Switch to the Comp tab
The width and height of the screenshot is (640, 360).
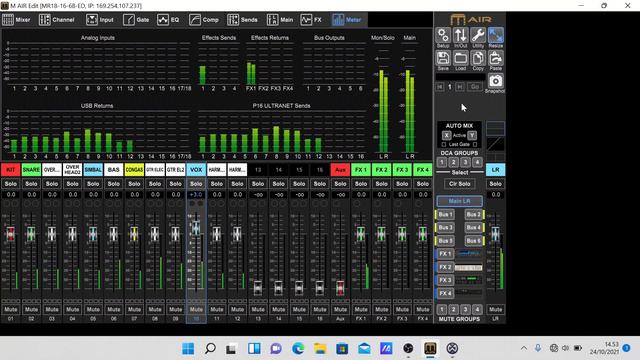(204, 20)
